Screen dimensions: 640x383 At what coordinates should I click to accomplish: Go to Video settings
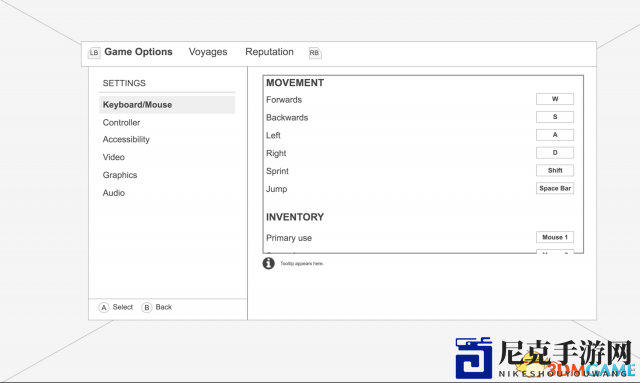point(113,157)
